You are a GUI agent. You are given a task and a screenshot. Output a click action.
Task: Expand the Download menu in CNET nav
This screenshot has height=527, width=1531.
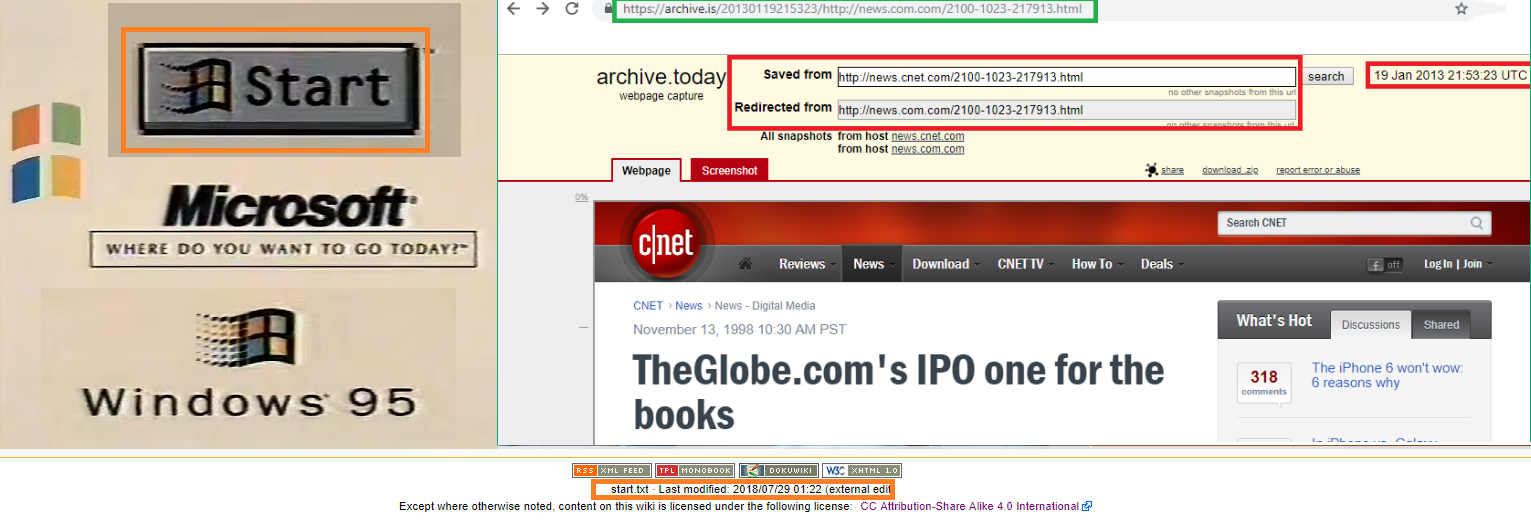pos(945,264)
